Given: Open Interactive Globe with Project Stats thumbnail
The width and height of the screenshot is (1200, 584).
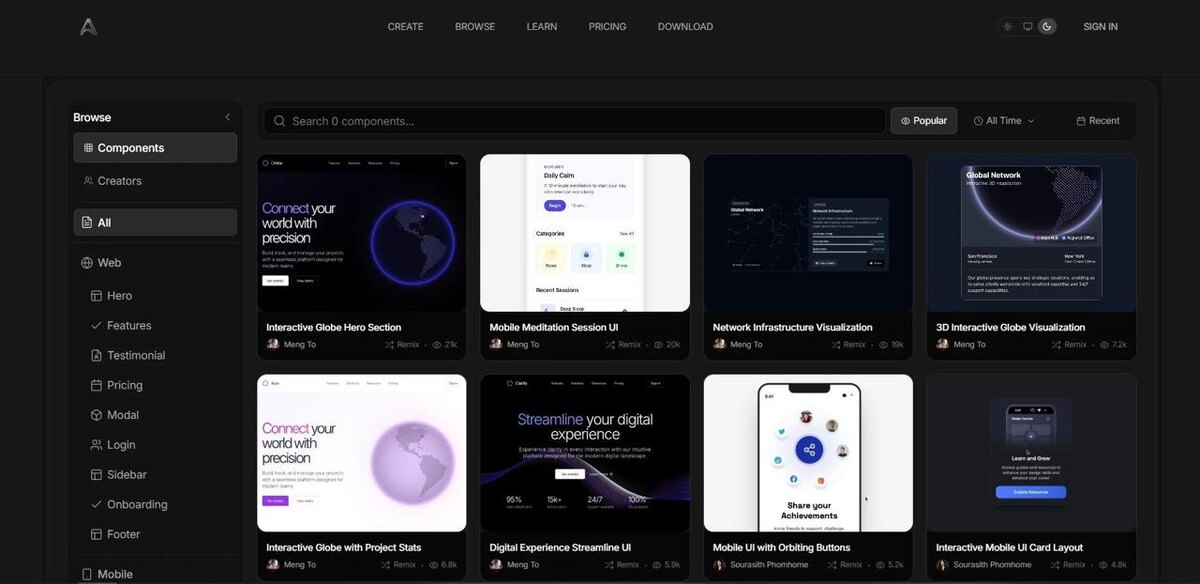Looking at the screenshot, I should pos(362,453).
